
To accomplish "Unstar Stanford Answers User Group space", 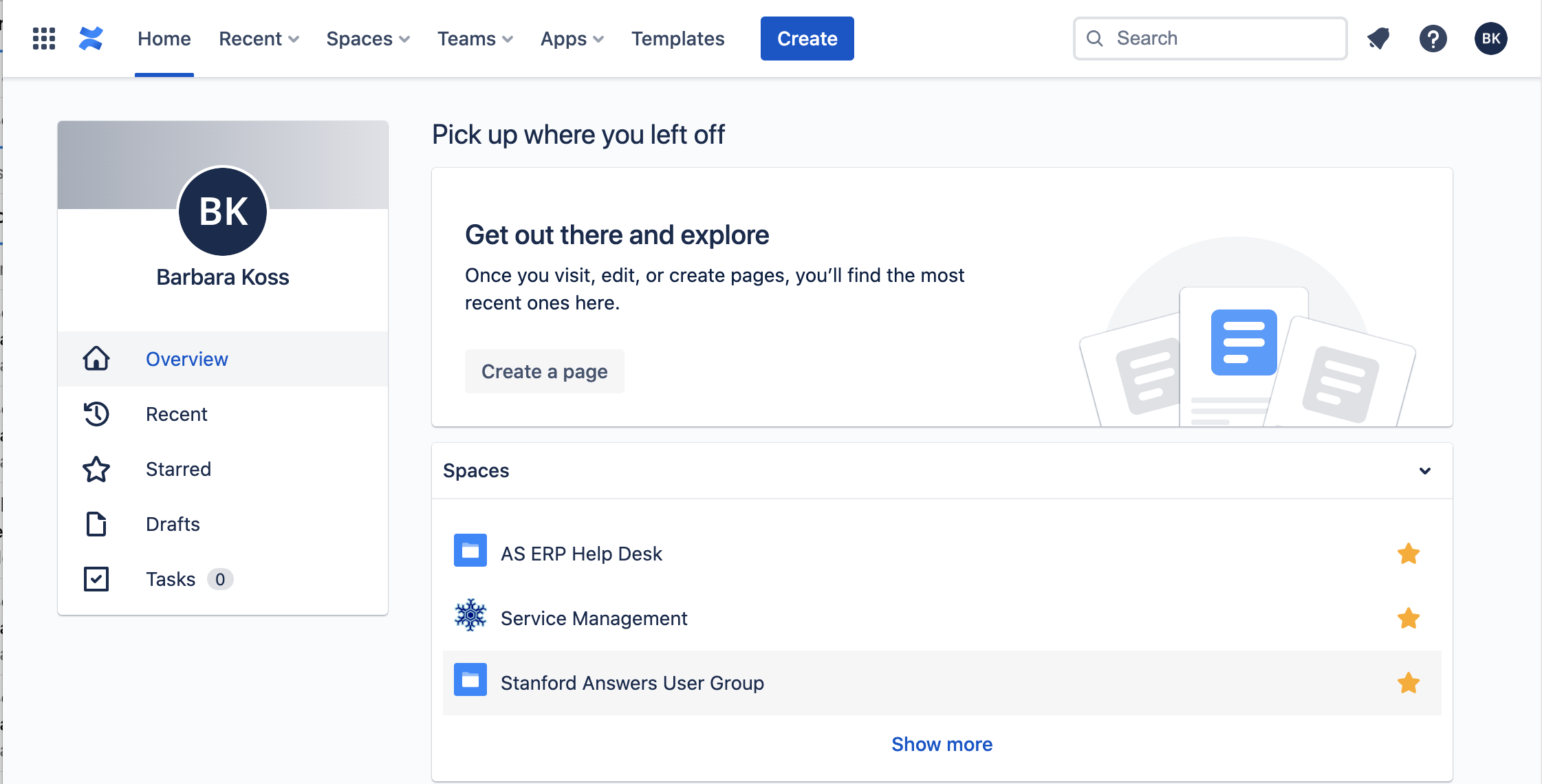I will click(1409, 683).
